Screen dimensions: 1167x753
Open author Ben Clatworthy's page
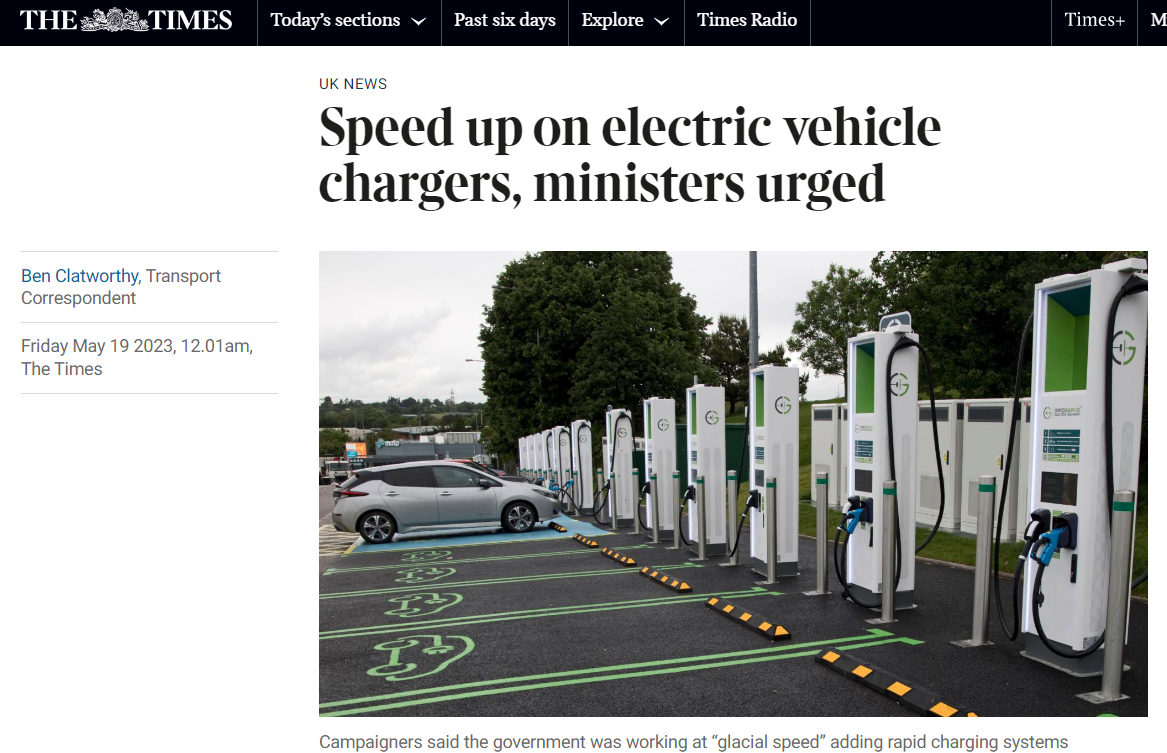80,276
